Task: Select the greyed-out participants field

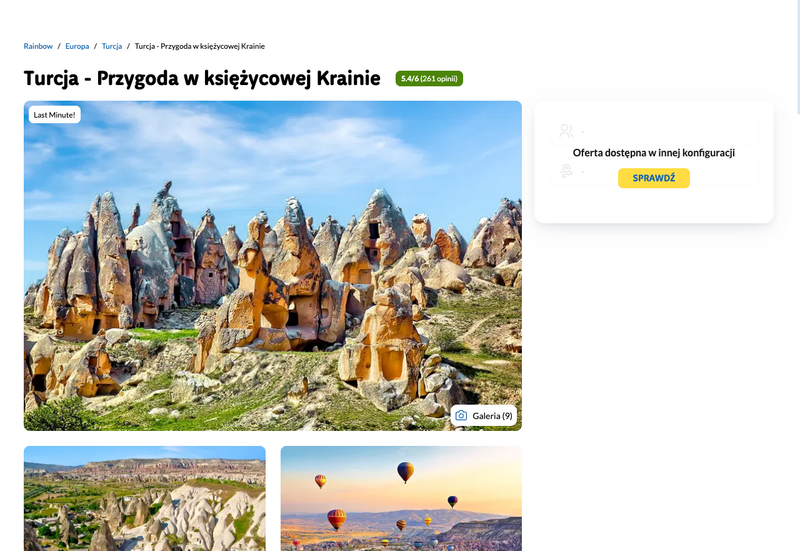Action: (654, 131)
